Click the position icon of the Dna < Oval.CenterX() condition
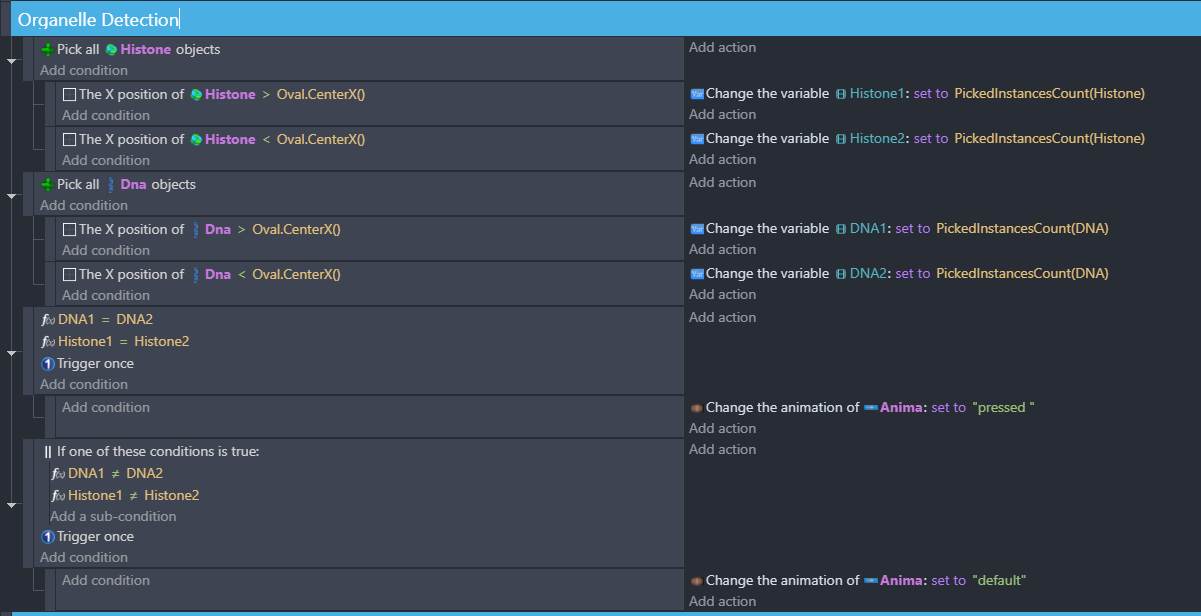 tap(69, 274)
